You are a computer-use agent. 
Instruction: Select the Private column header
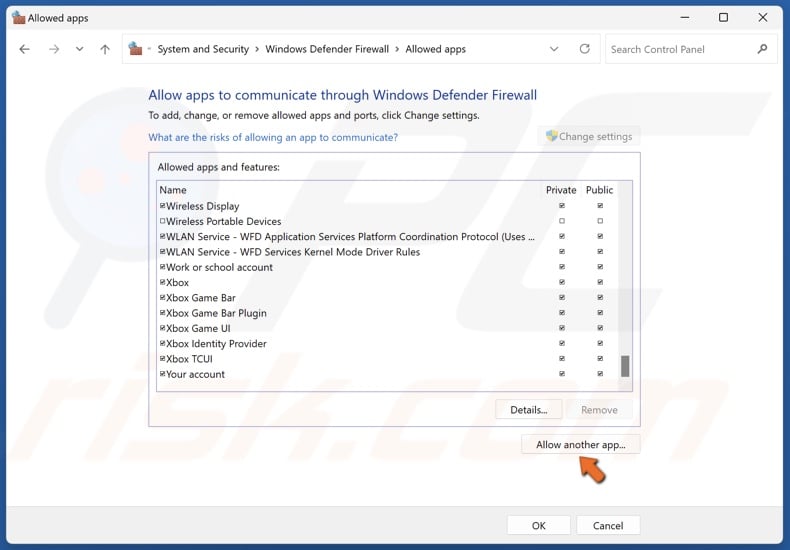[x=561, y=190]
